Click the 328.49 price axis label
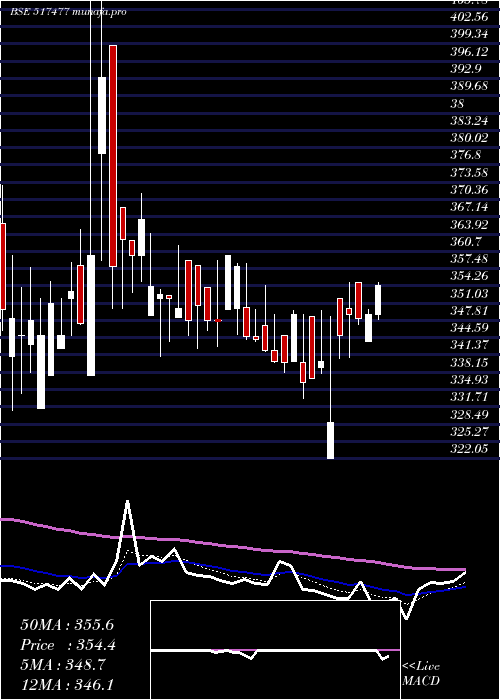This screenshot has width=500, height=700. click(469, 415)
